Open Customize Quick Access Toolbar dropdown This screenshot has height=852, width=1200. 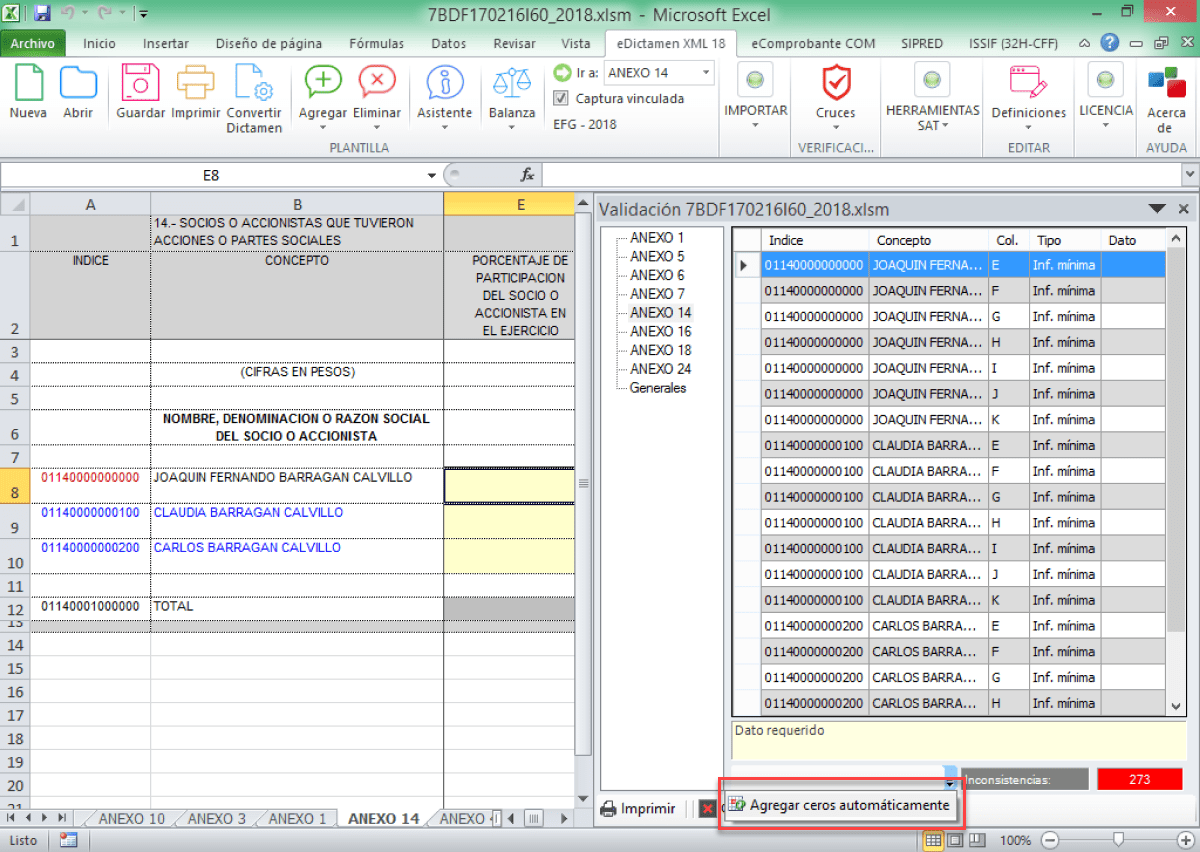144,14
